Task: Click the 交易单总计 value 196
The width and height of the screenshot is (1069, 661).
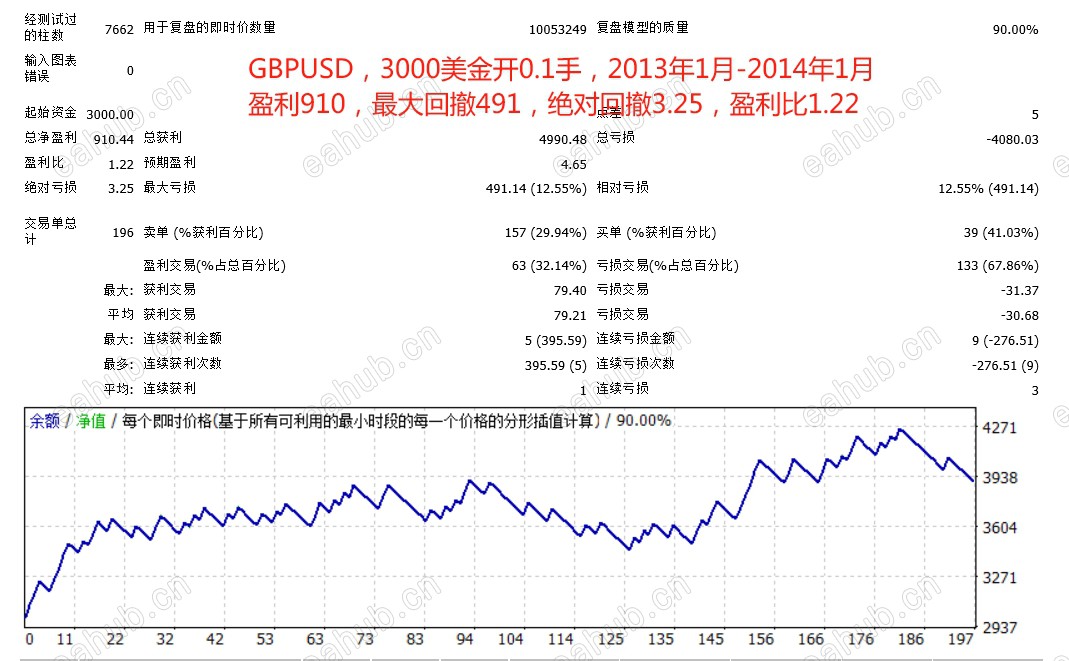Action: point(121,231)
